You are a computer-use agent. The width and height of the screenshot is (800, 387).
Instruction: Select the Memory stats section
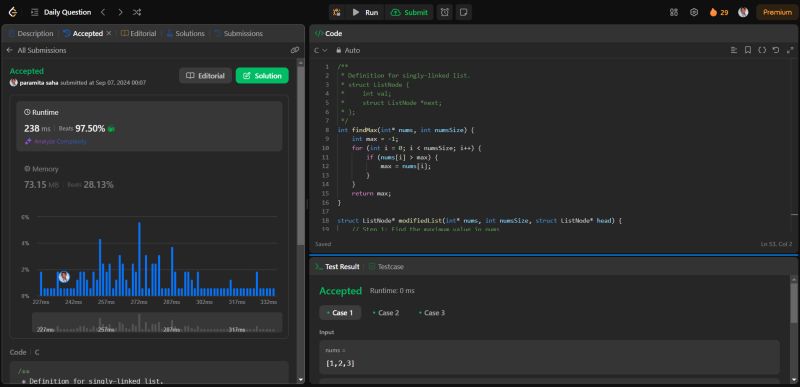(149, 177)
